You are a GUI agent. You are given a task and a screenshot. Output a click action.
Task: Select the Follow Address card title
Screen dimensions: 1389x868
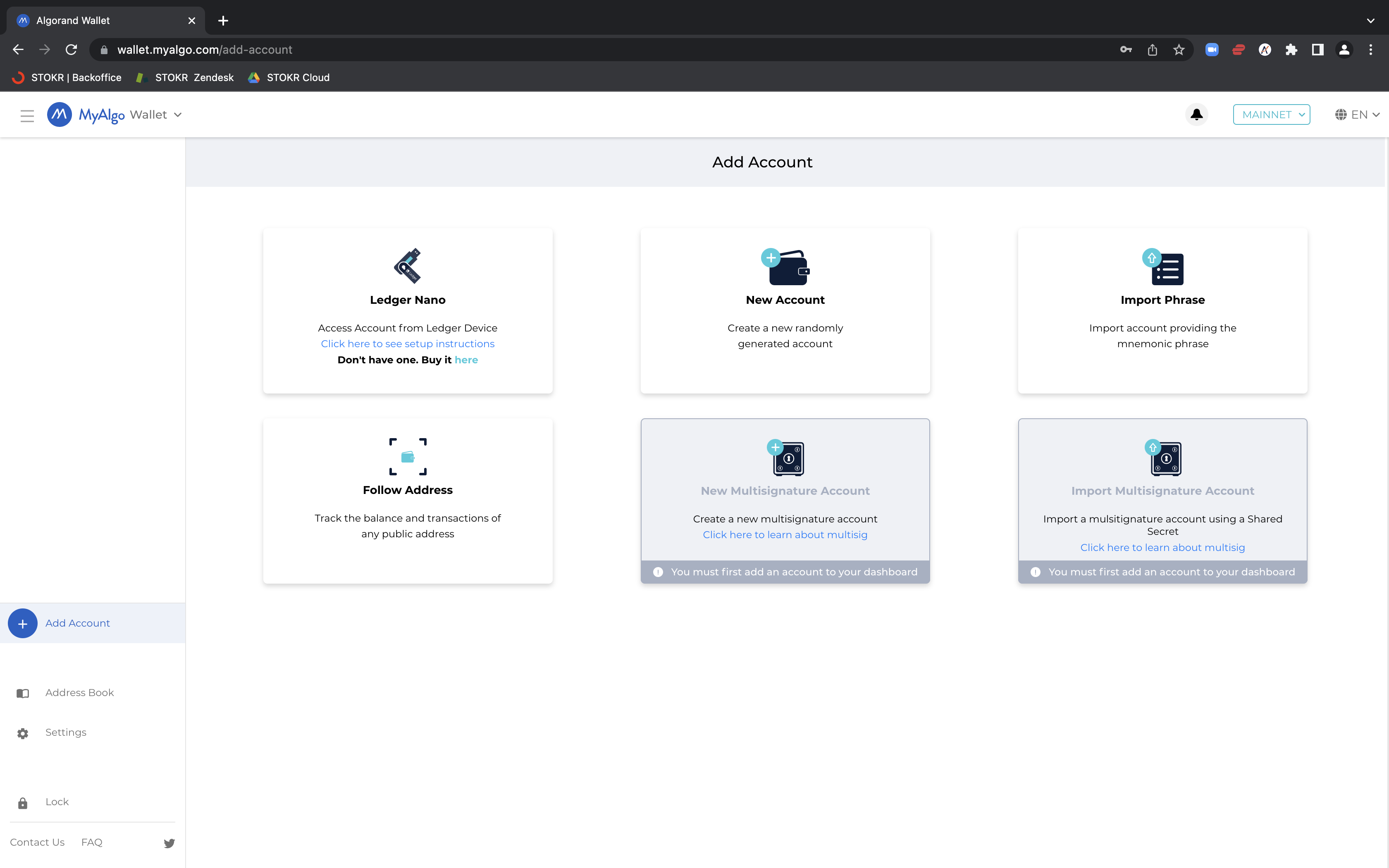pos(408,490)
